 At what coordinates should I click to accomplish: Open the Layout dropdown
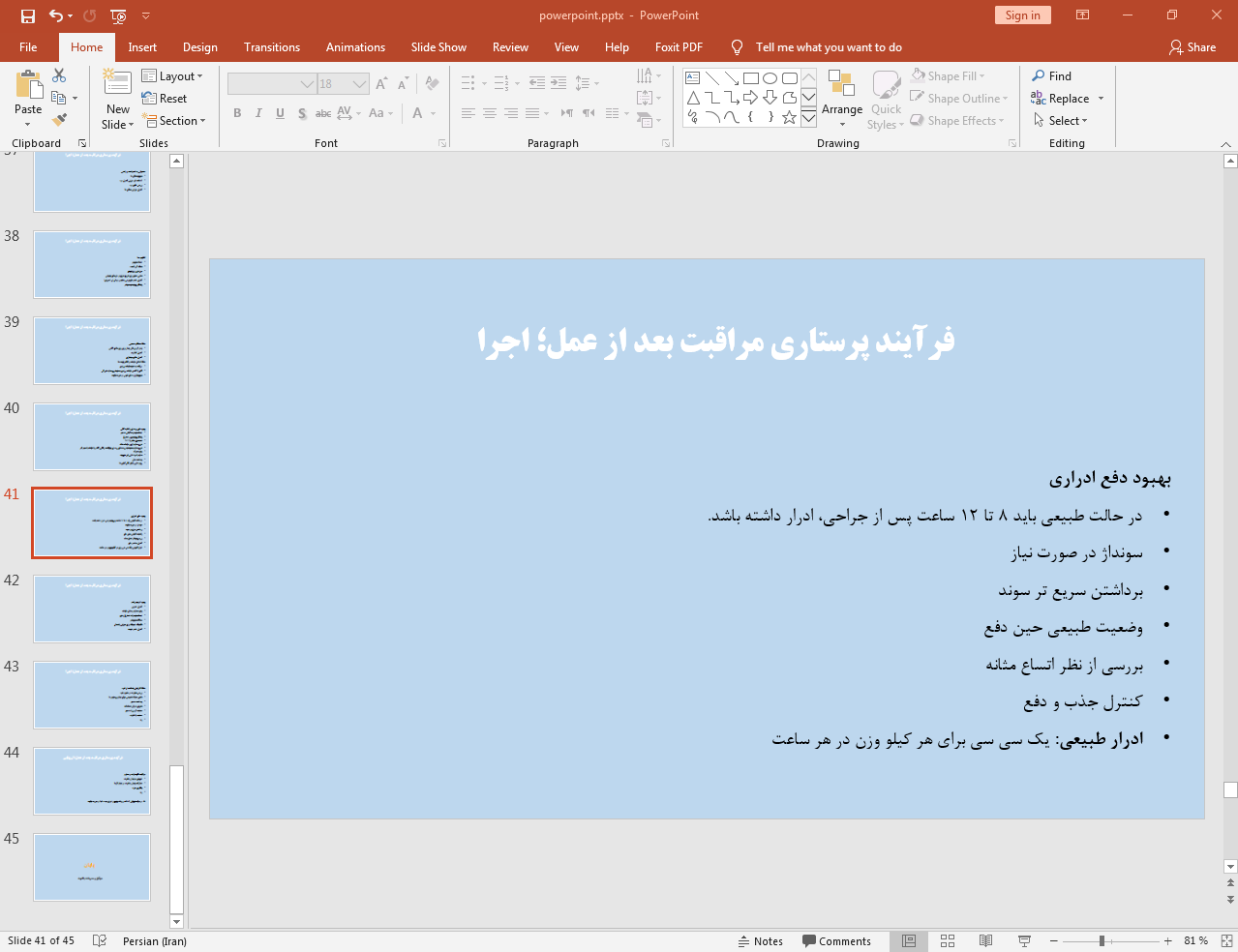tap(172, 75)
